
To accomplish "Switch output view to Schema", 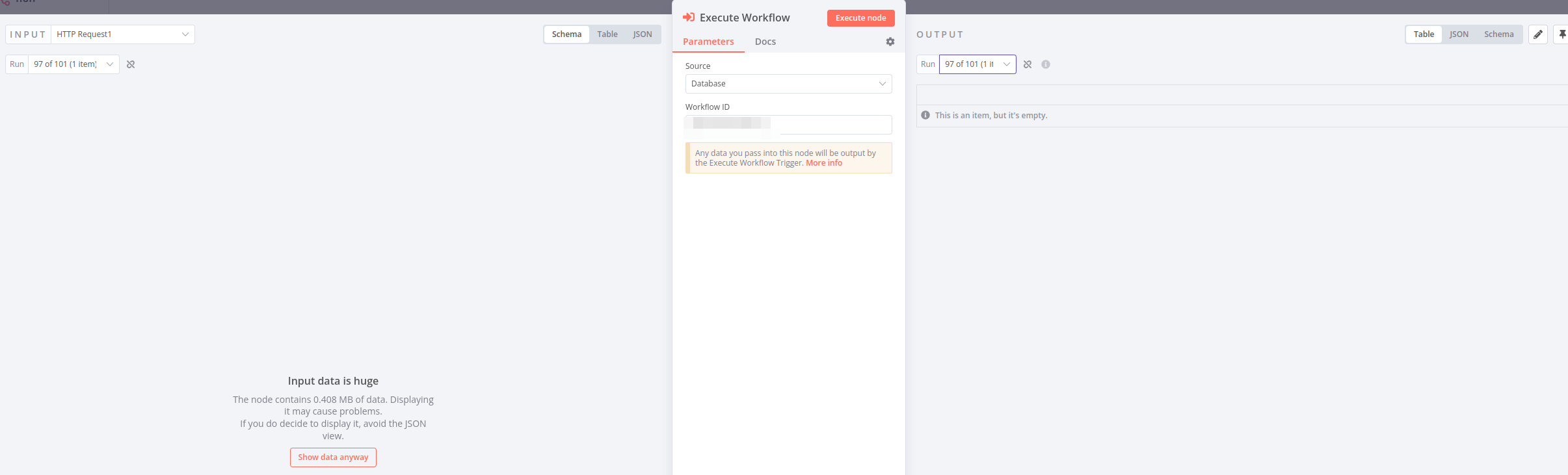I will (1498, 34).
